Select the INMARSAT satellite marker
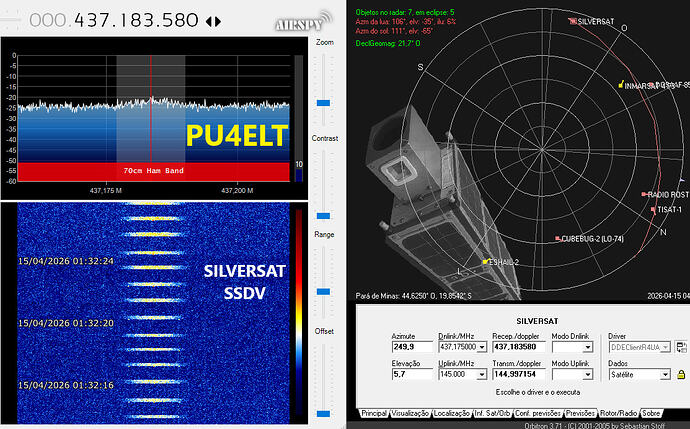Screen dimensions: 690x429 pos(621,84)
